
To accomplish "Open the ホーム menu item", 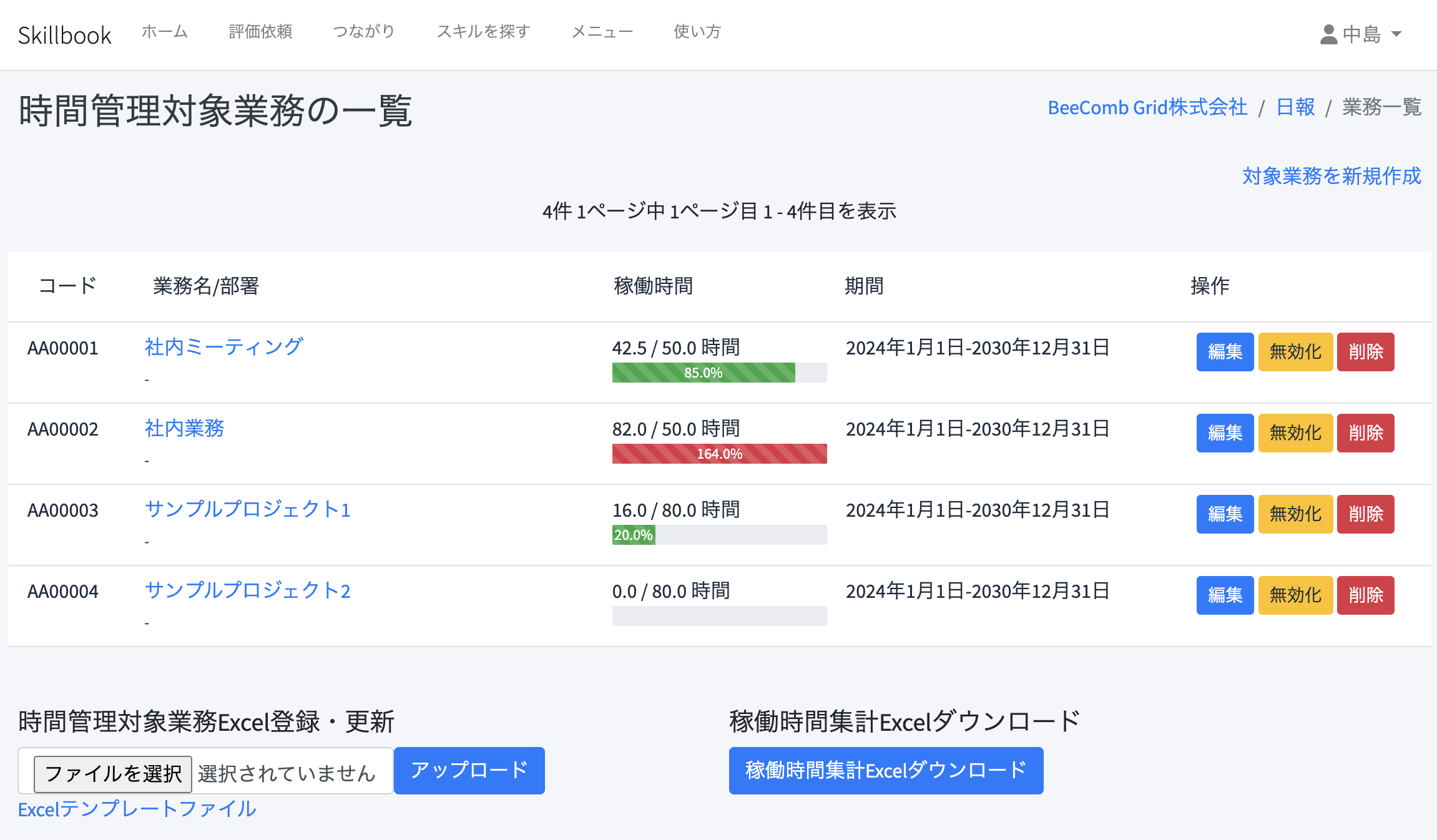I will click(165, 32).
